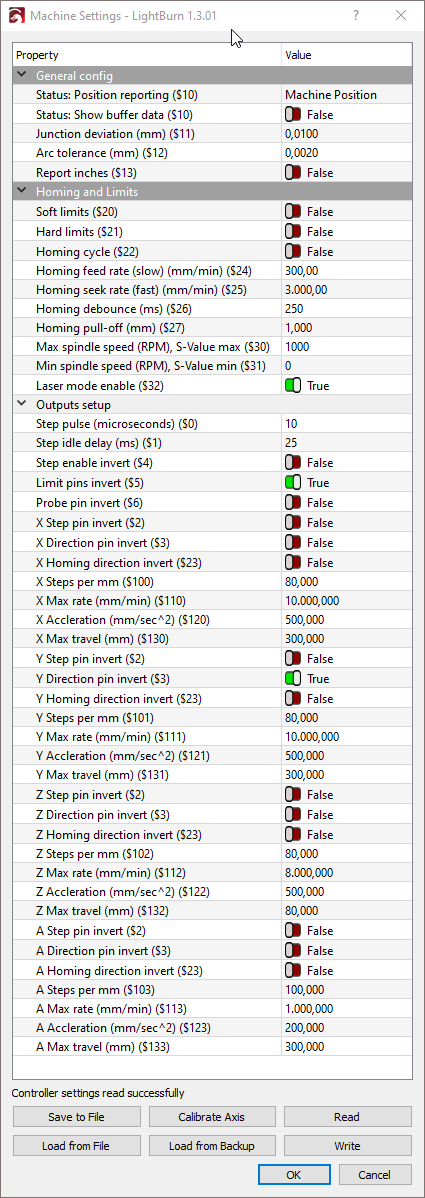Click Write to send settings
425x1198 pixels.
pyautogui.click(x=347, y=1145)
